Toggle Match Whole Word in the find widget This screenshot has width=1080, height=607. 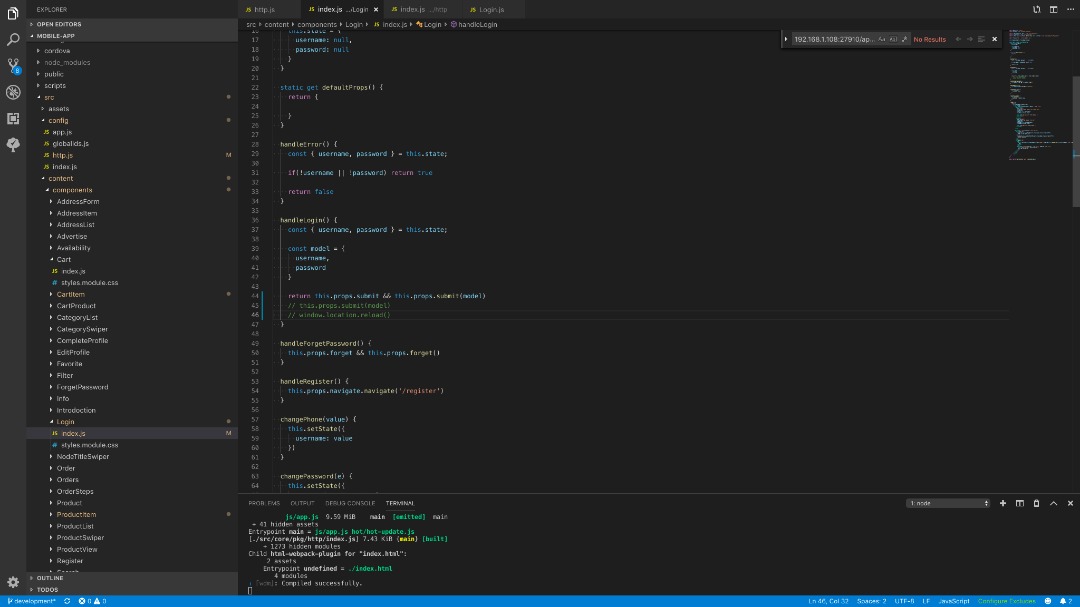tap(893, 40)
